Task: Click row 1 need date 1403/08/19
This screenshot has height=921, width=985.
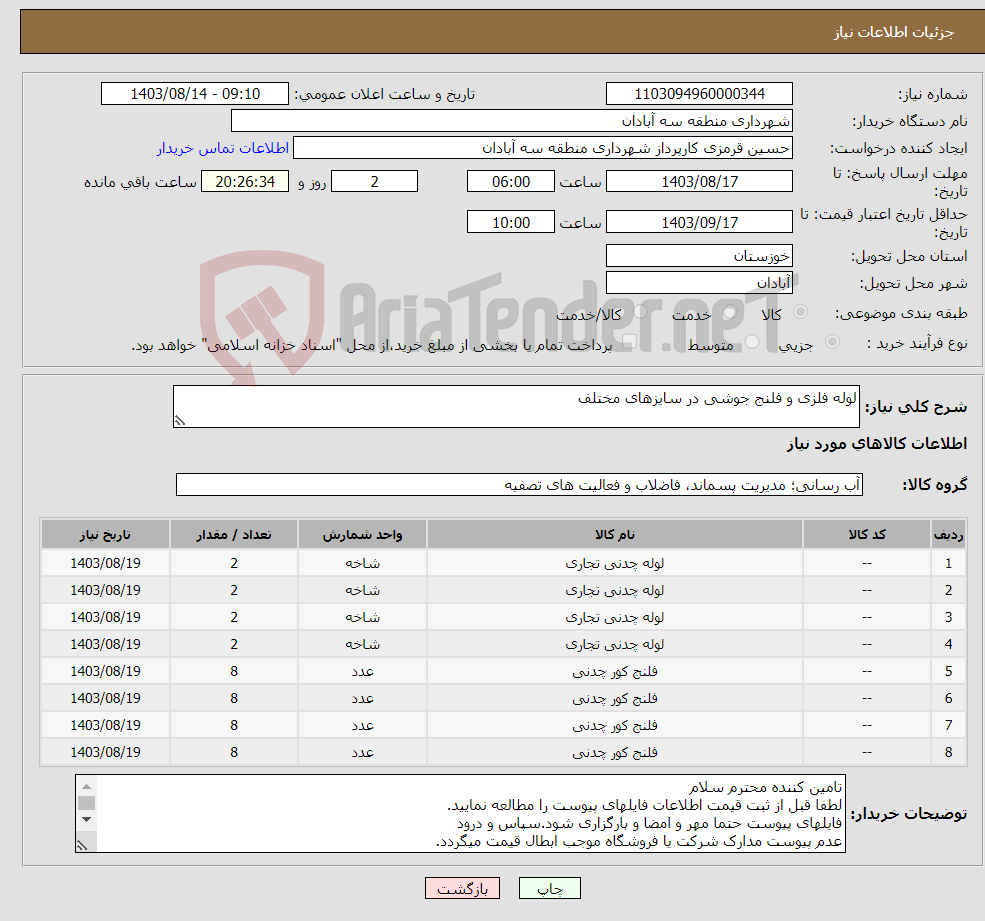Action: click(x=105, y=563)
